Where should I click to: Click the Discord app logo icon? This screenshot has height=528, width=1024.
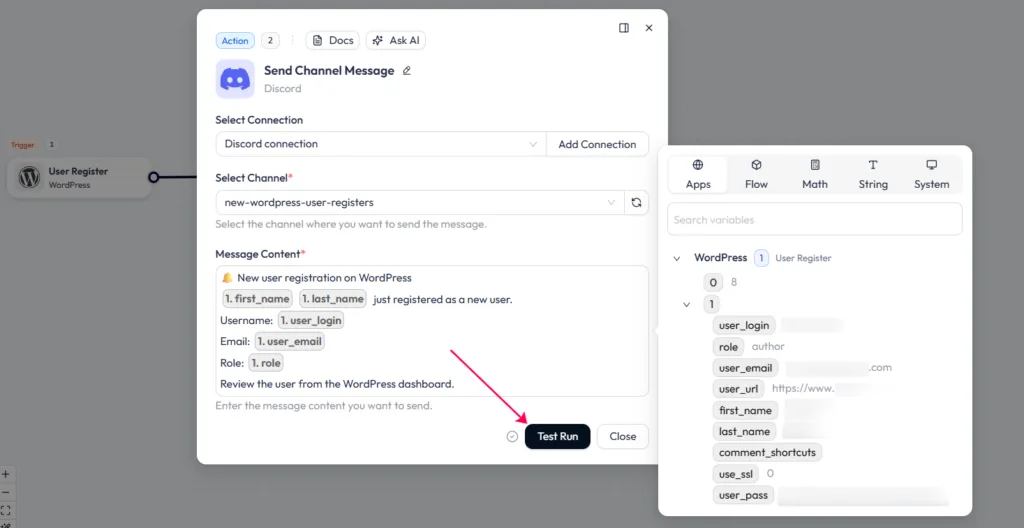[235, 79]
